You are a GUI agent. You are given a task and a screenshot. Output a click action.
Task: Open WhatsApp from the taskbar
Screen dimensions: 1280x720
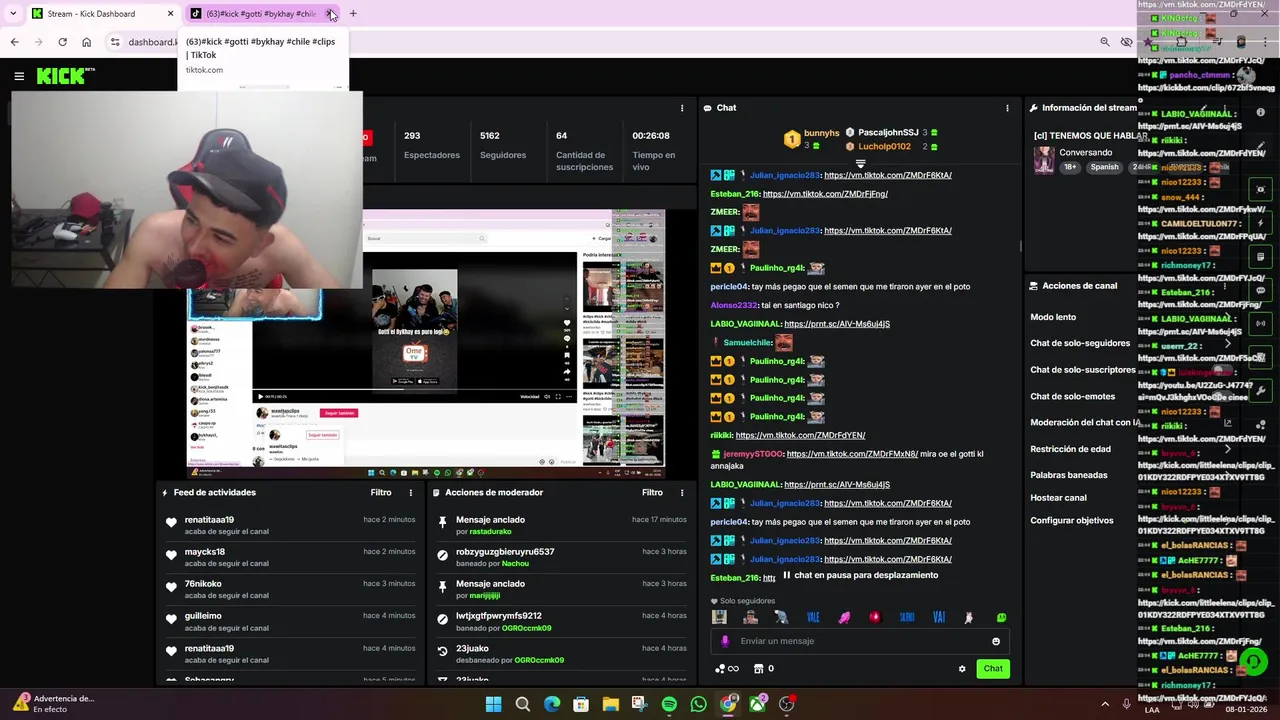tap(698, 704)
